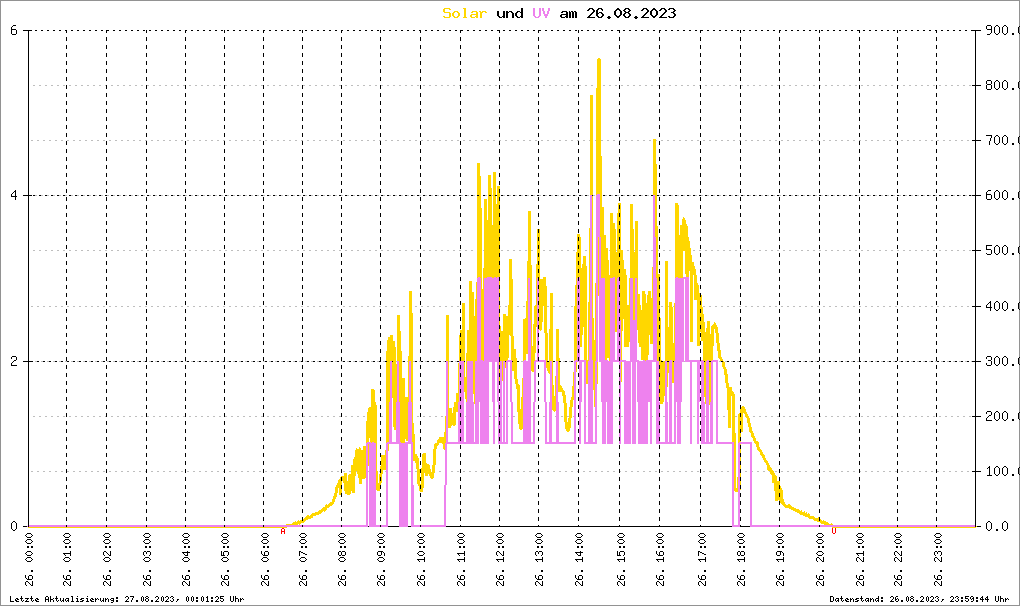Select the date 26.08.2023 in the chart title

631,13
